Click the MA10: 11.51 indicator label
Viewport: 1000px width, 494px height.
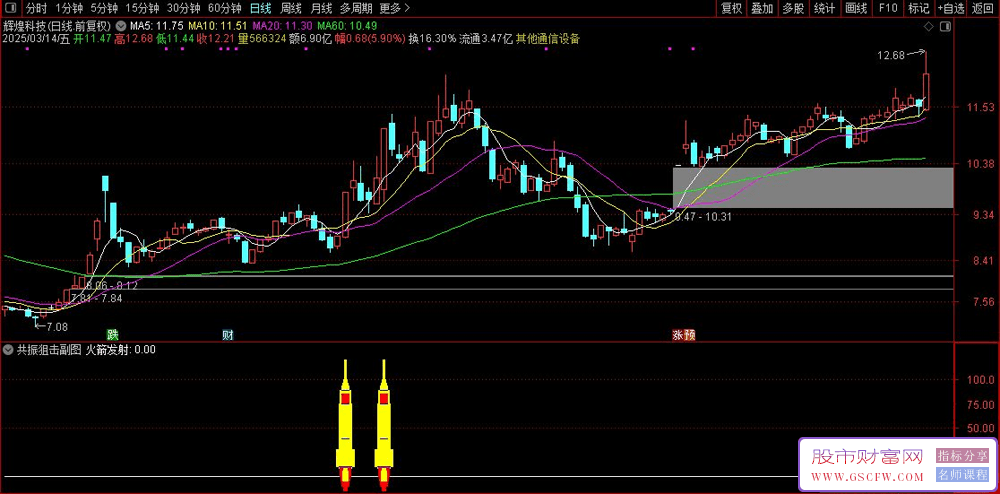coord(218,26)
